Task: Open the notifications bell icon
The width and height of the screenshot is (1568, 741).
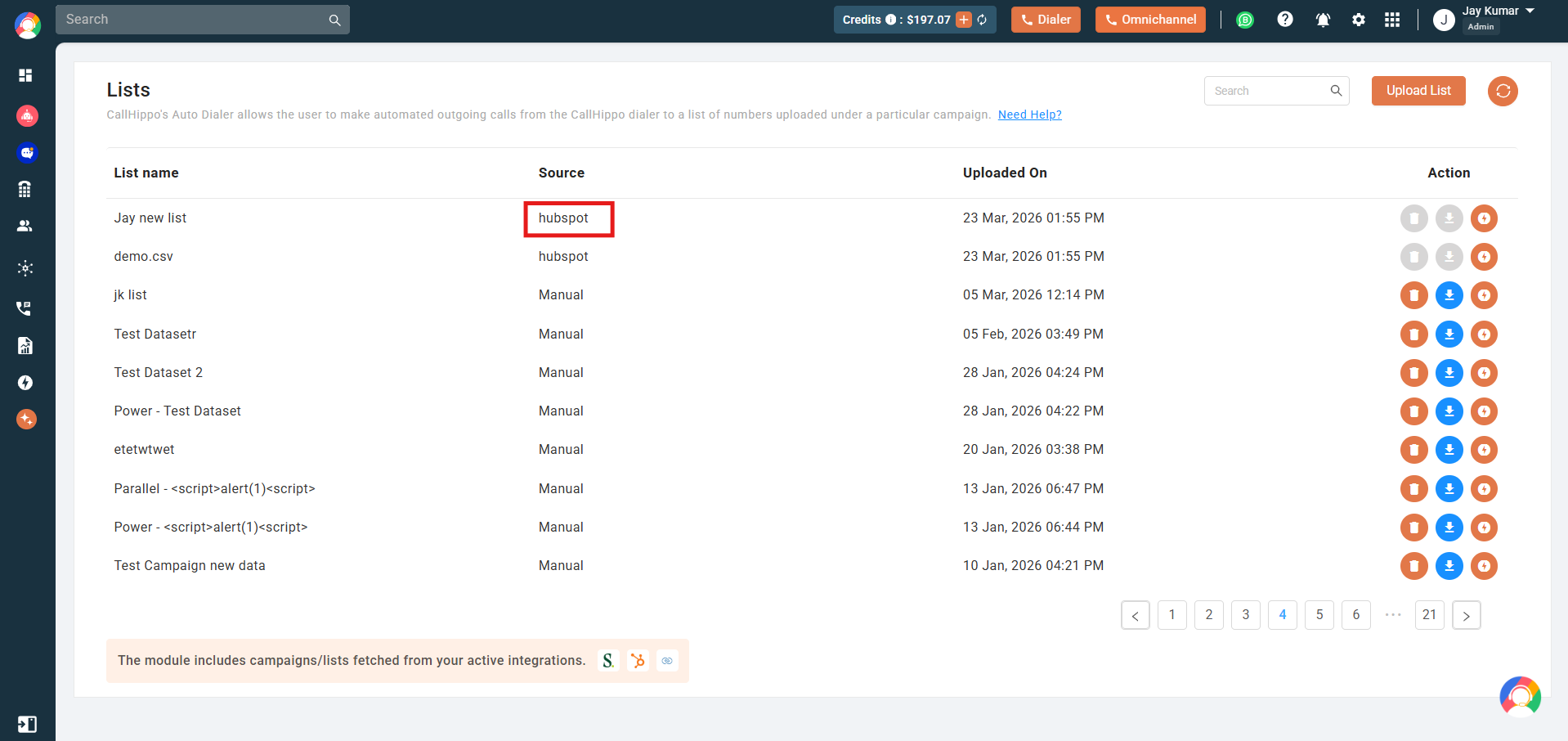Action: click(1323, 20)
